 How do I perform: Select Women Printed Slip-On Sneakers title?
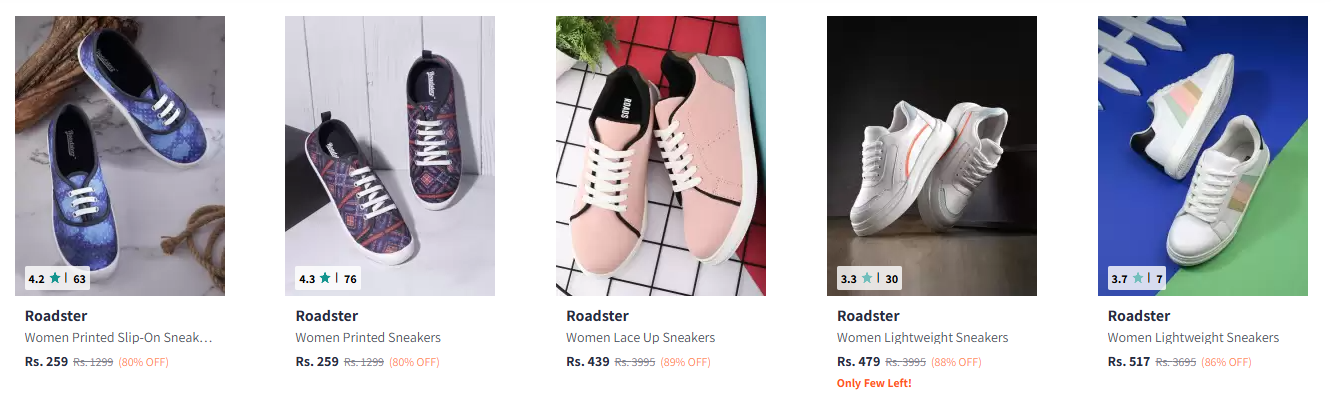(x=119, y=338)
